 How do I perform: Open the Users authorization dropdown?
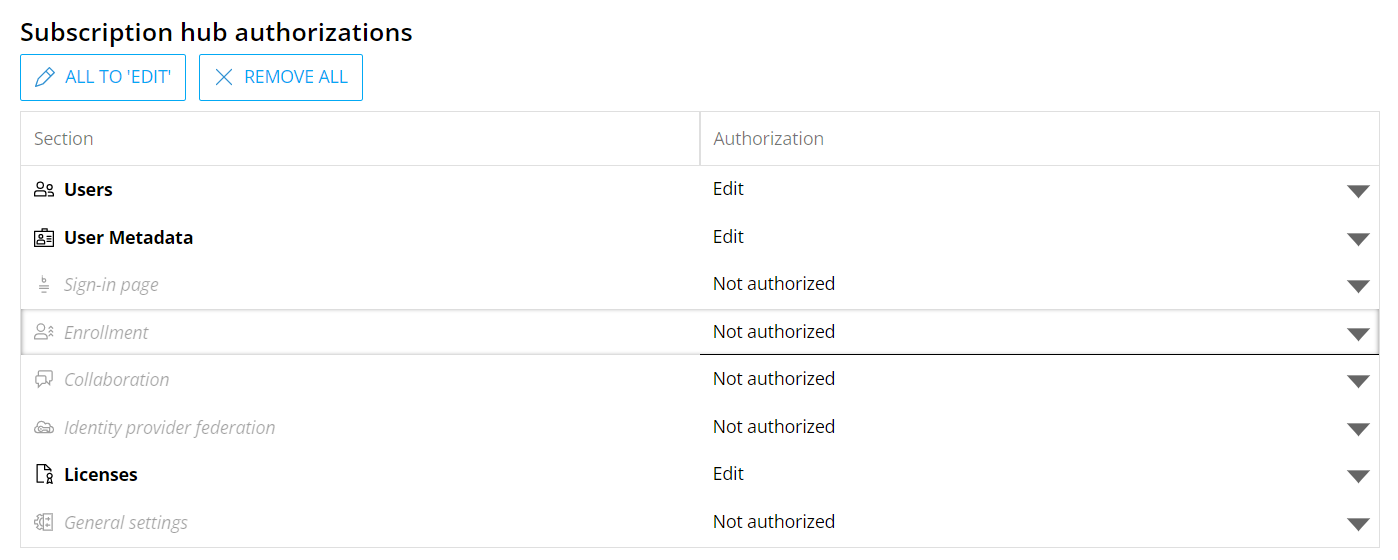coord(1357,191)
